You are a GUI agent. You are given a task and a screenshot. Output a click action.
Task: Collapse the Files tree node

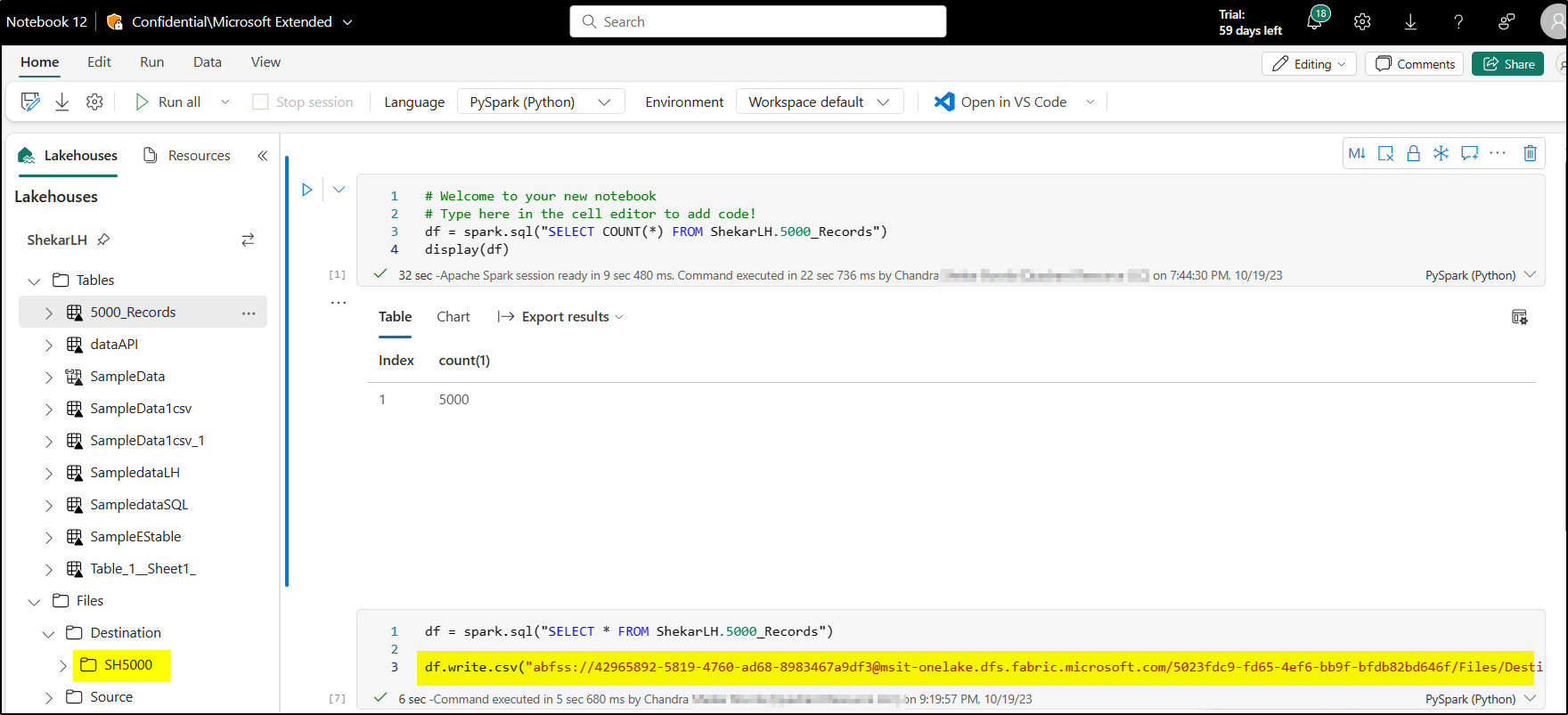35,601
